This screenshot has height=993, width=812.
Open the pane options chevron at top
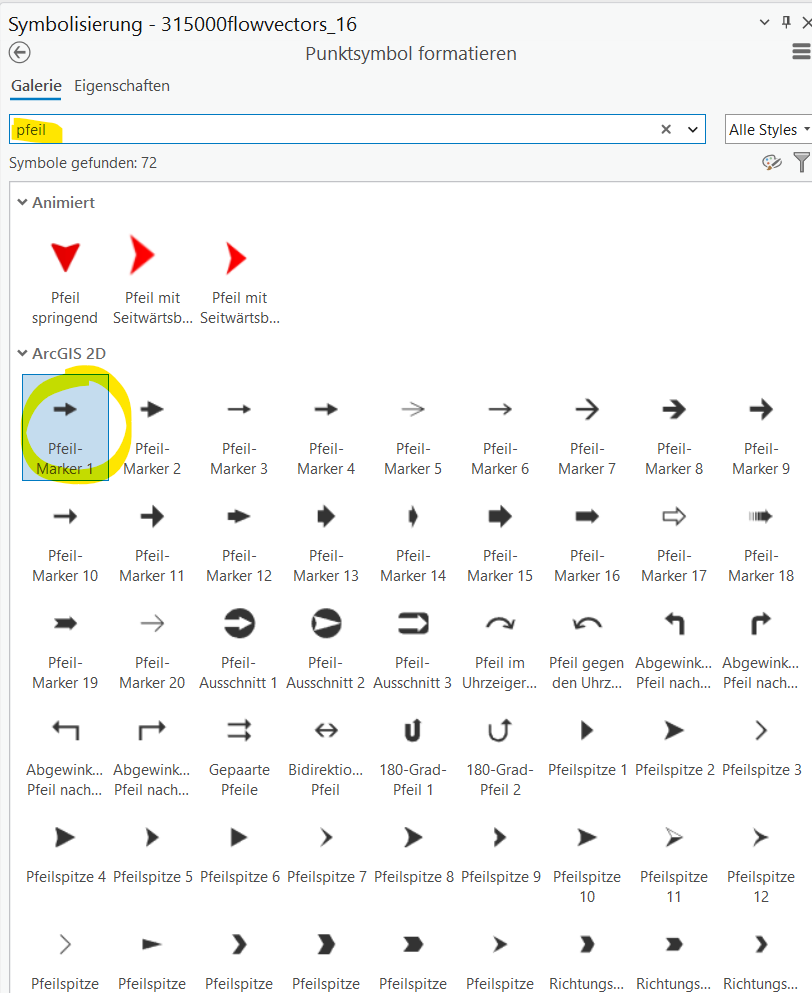point(764,22)
